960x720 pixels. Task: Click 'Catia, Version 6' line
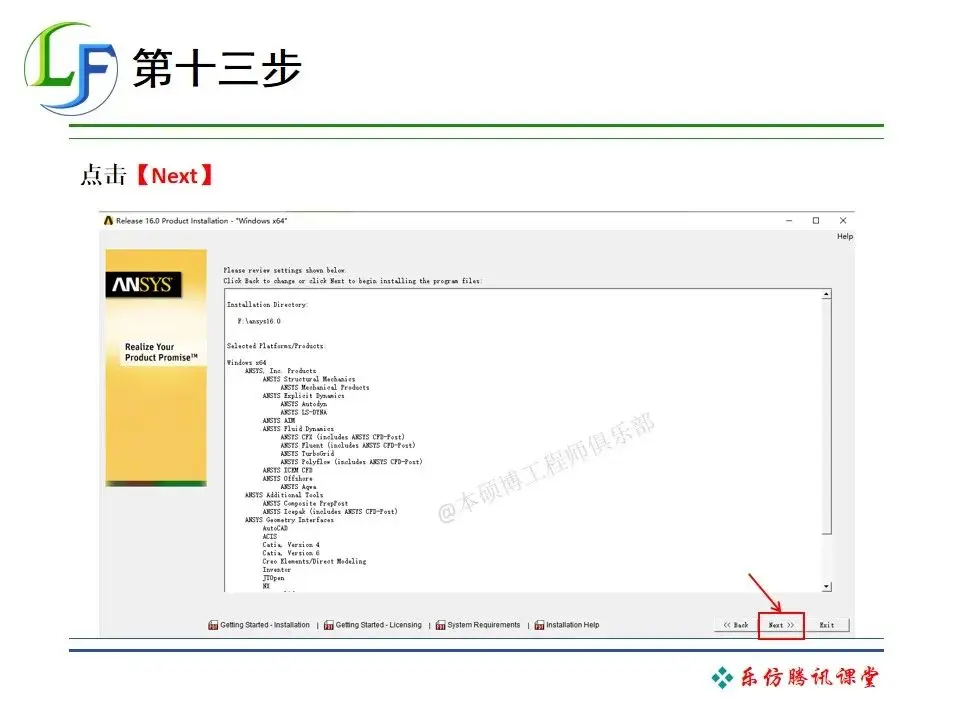291,553
